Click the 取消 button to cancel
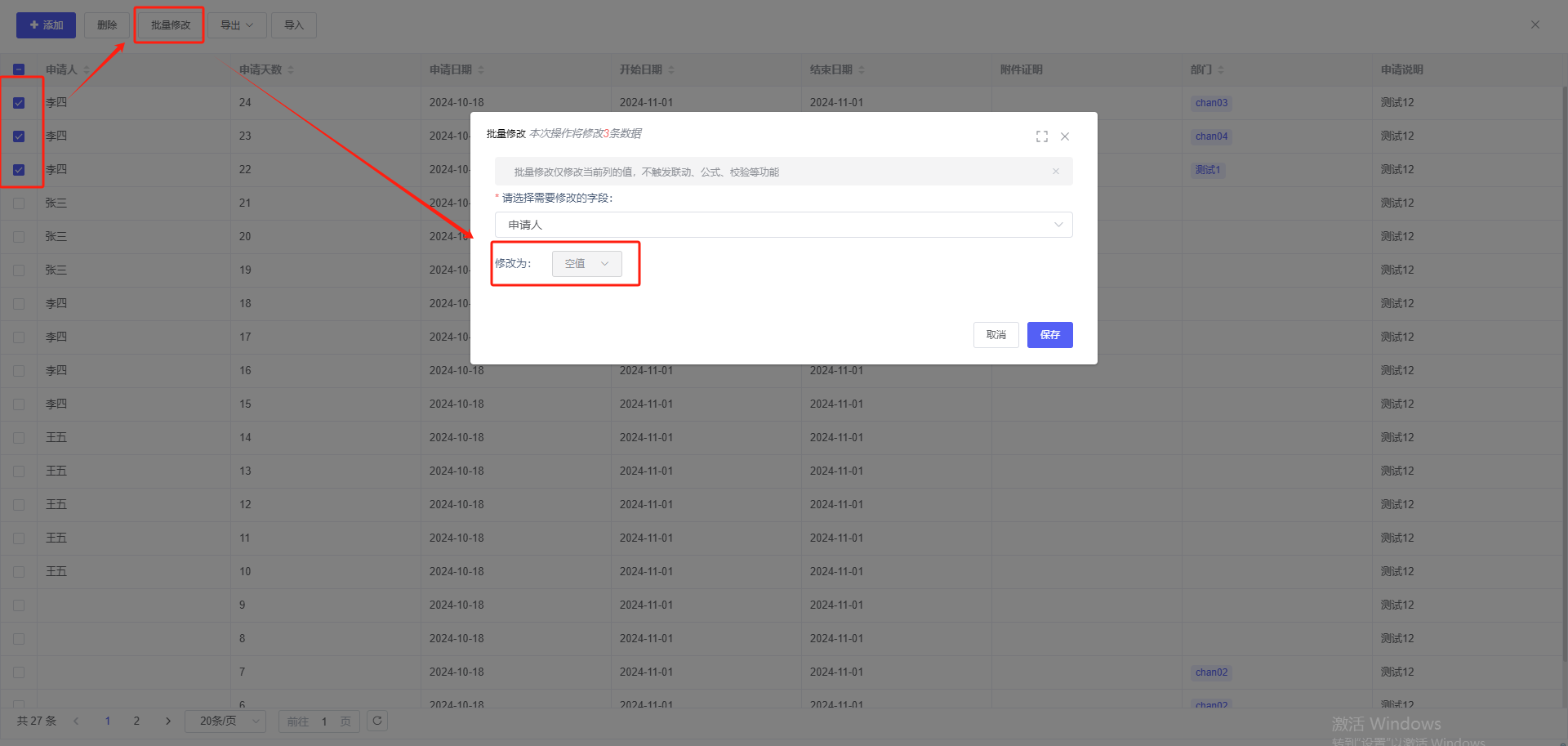Screen dimensions: 1568x746 (x=996, y=335)
